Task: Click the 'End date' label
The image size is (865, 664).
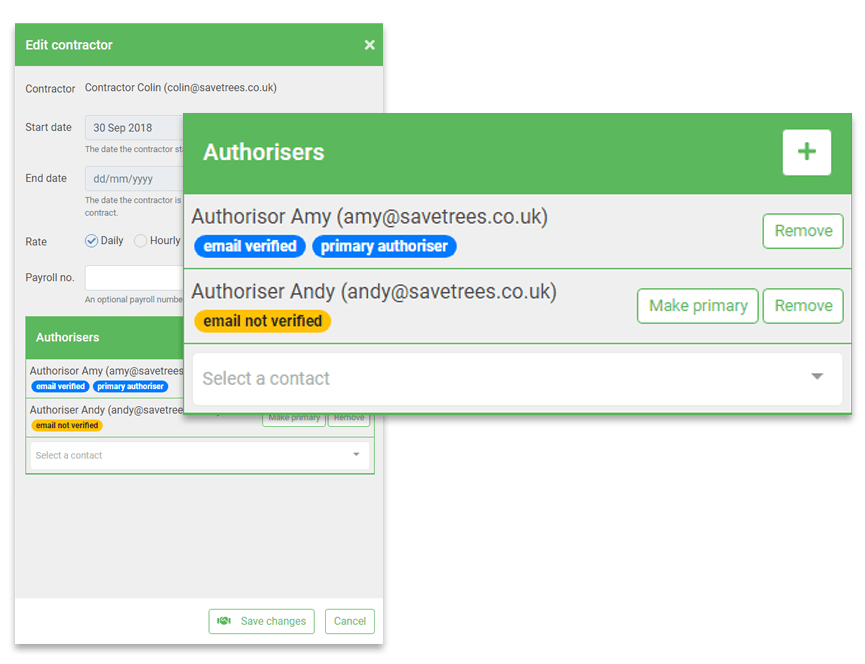Action: [x=46, y=178]
